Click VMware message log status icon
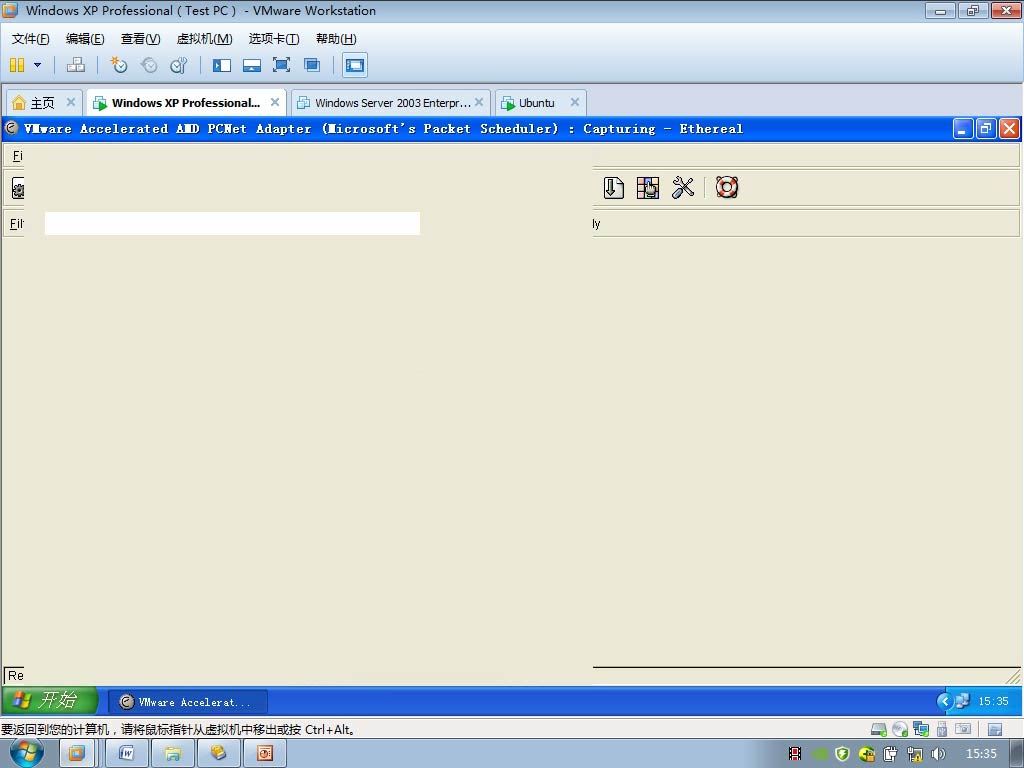Viewport: 1024px width, 768px height. click(x=995, y=729)
